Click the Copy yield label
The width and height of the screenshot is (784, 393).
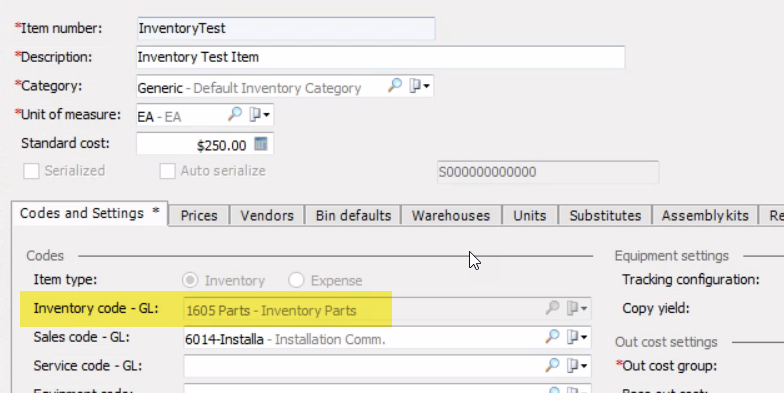(x=656, y=308)
